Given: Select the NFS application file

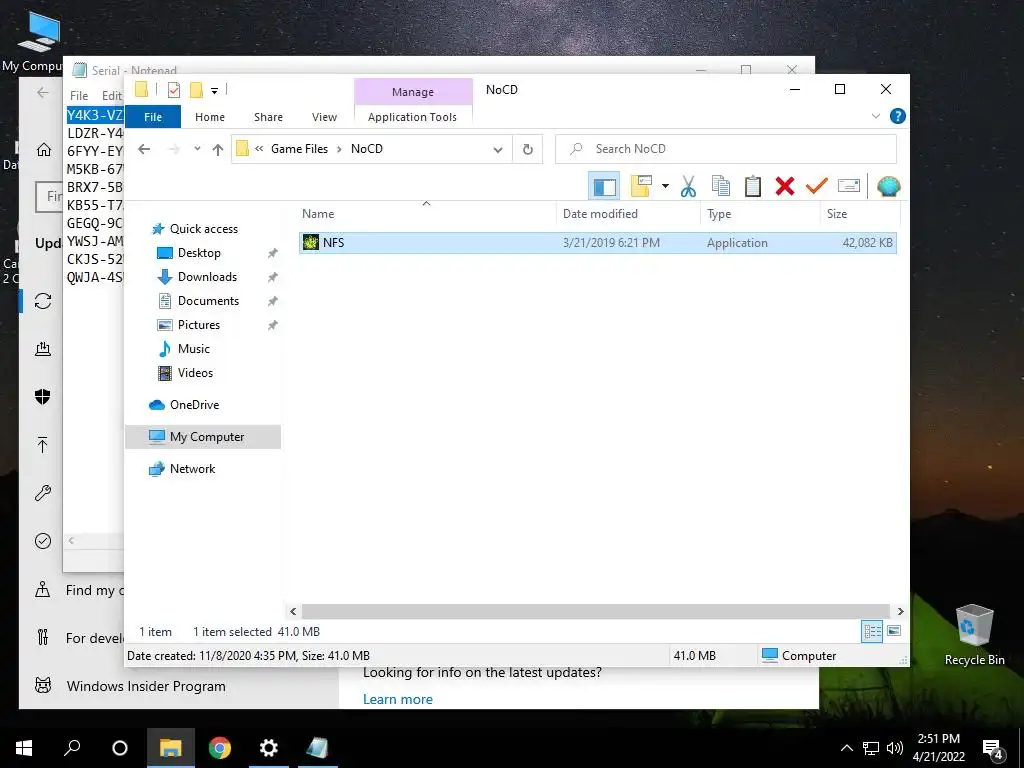Looking at the screenshot, I should coord(598,243).
